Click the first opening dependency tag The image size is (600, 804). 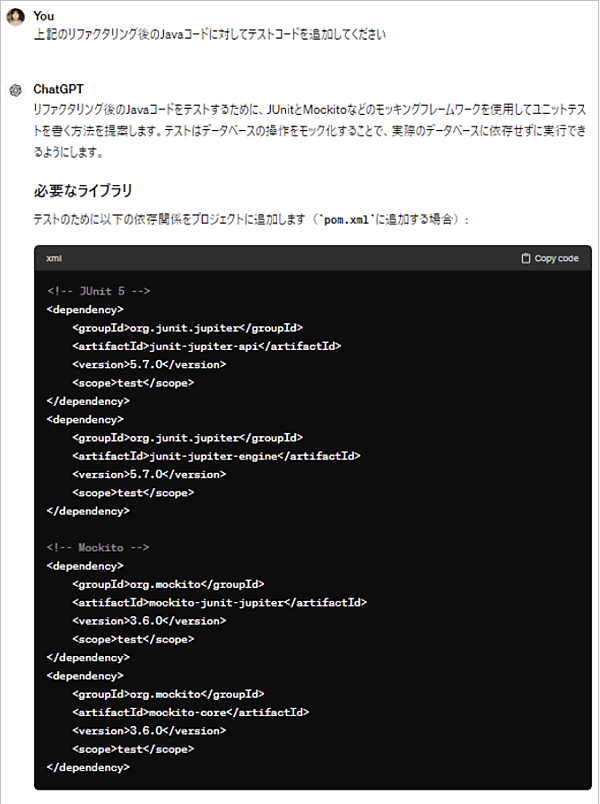pyautogui.click(x=85, y=309)
